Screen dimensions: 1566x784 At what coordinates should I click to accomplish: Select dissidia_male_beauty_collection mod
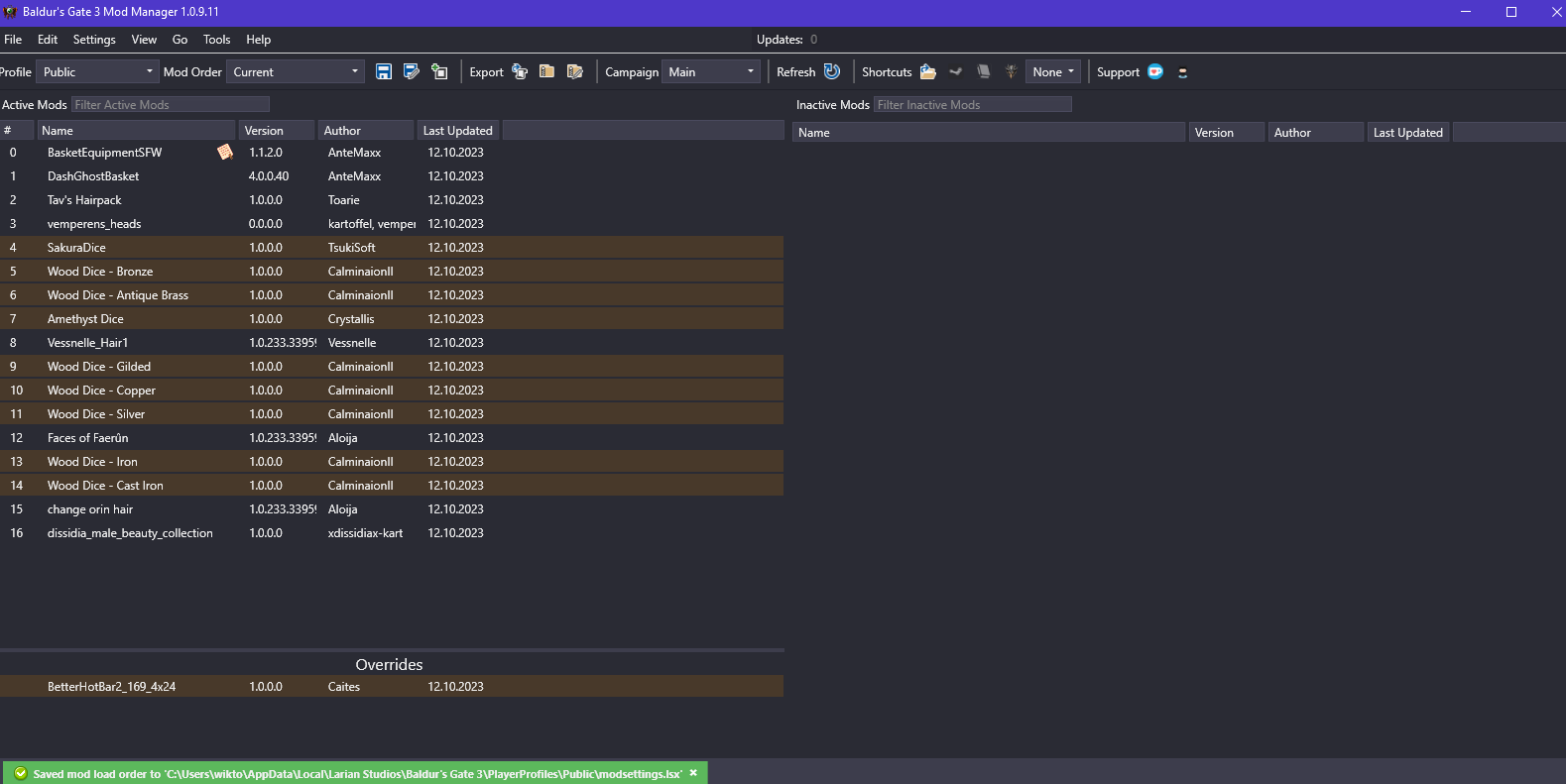click(392, 532)
